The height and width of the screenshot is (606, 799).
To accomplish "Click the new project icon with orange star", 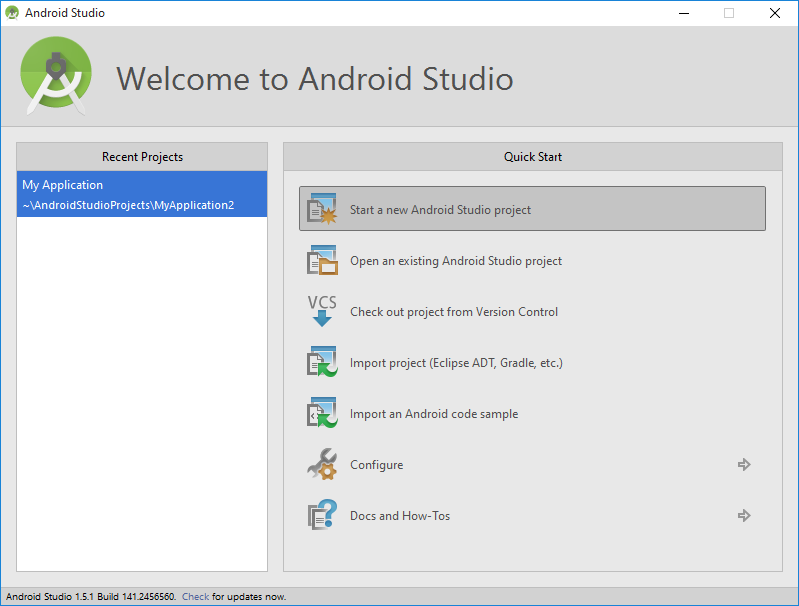I will [x=322, y=209].
